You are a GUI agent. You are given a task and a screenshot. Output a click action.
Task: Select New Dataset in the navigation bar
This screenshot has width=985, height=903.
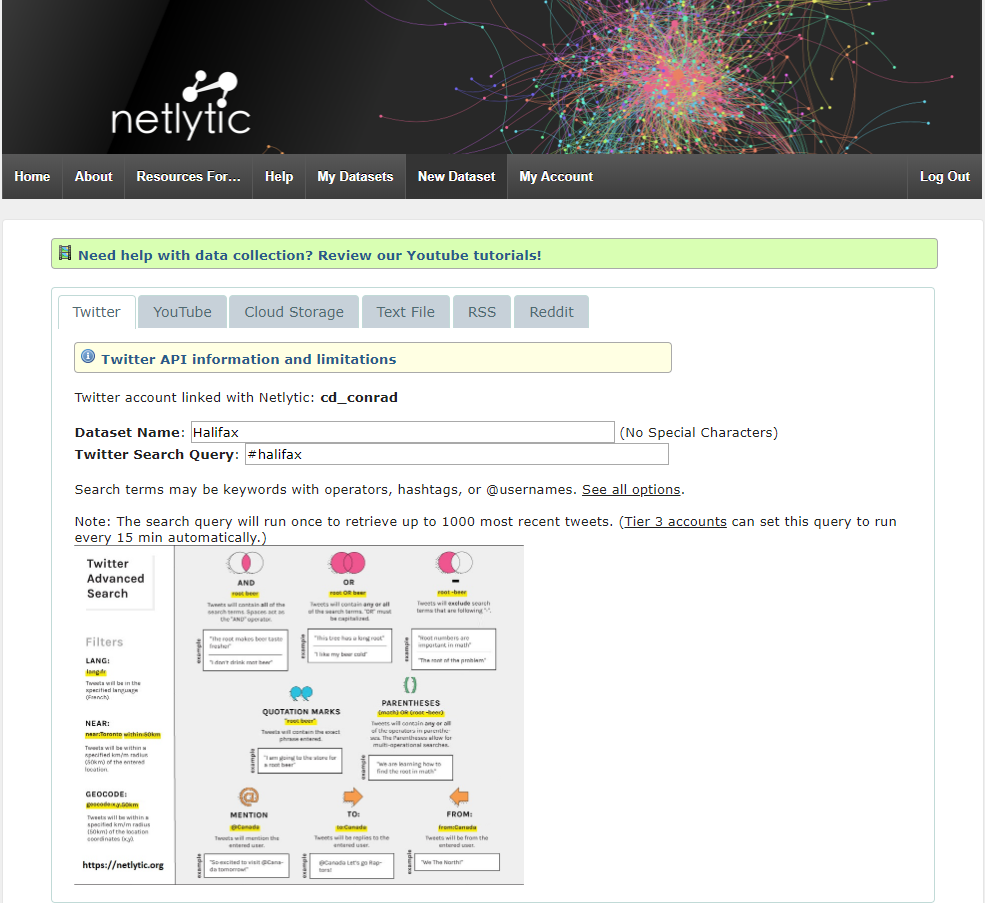tap(457, 177)
